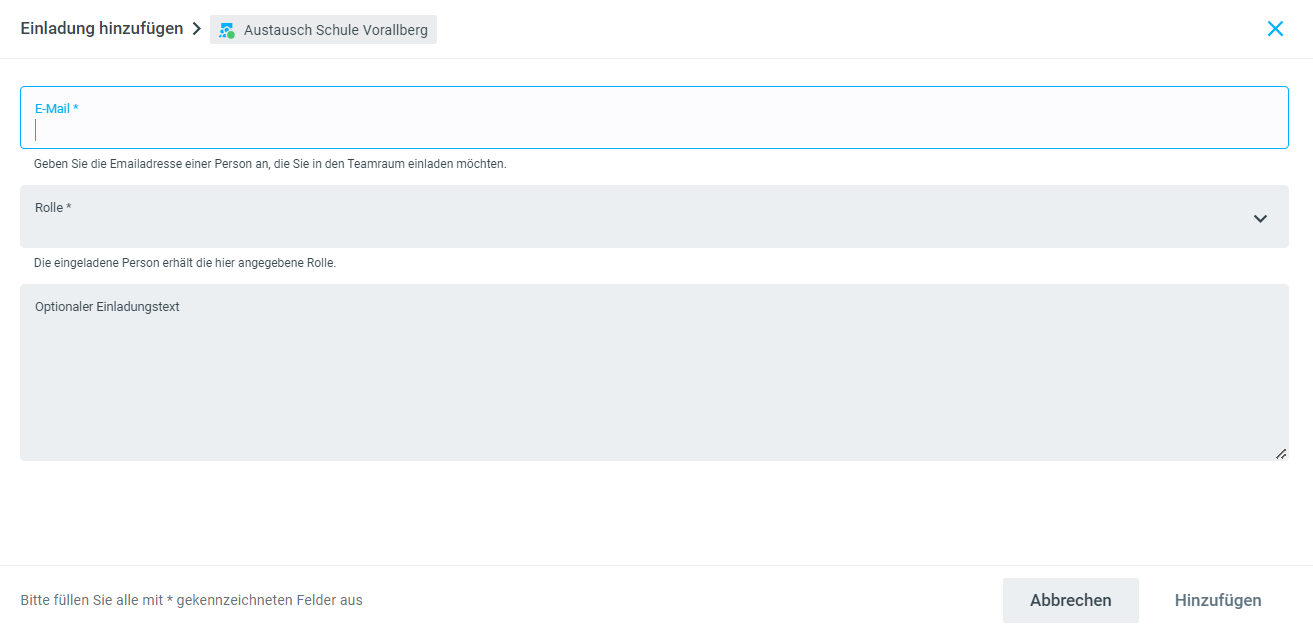The height and width of the screenshot is (632, 1313).
Task: Place the cursor at the E-Mail text caret
Action: click(x=36, y=130)
